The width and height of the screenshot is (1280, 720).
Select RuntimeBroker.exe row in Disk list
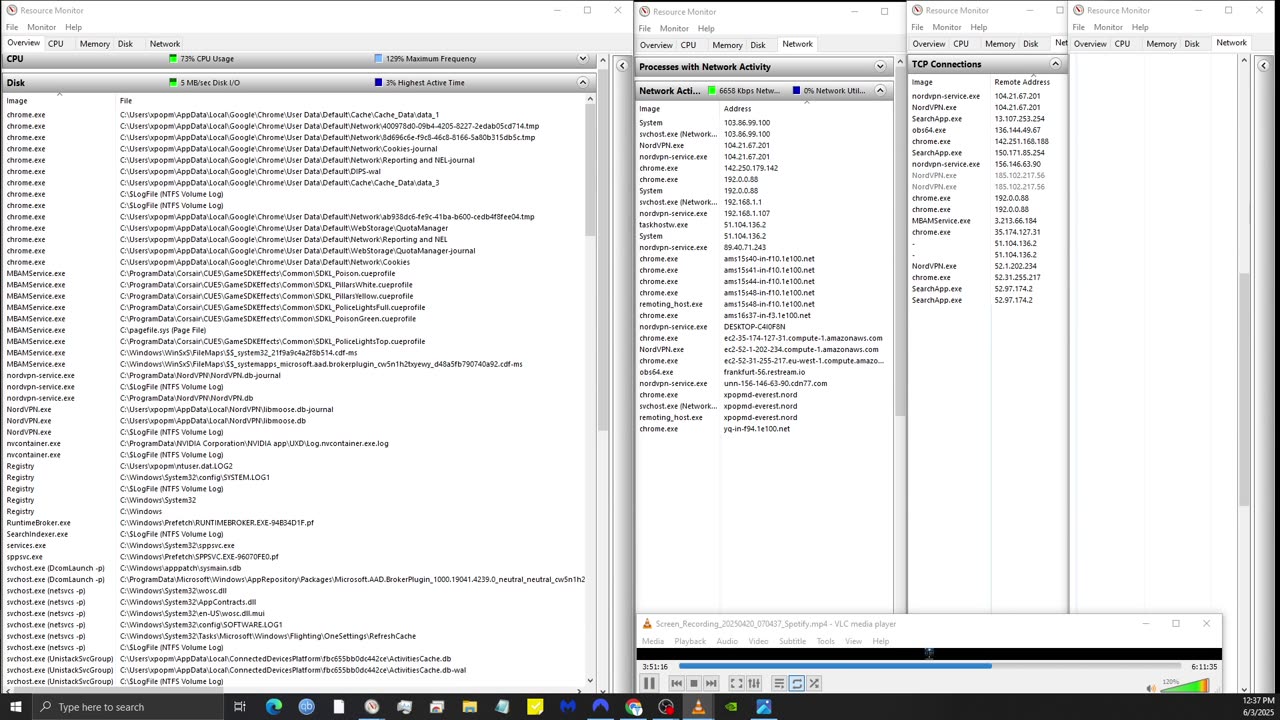click(x=294, y=523)
